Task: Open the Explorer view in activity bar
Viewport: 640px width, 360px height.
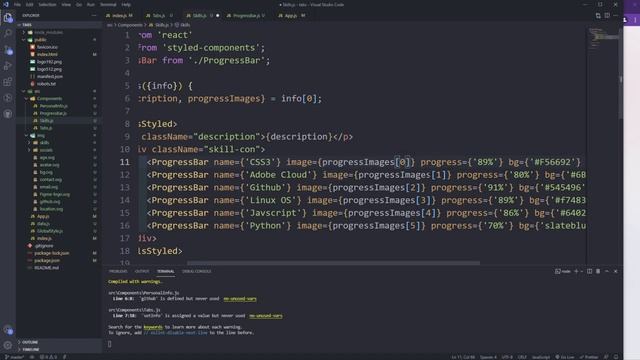Action: pyautogui.click(x=8, y=18)
